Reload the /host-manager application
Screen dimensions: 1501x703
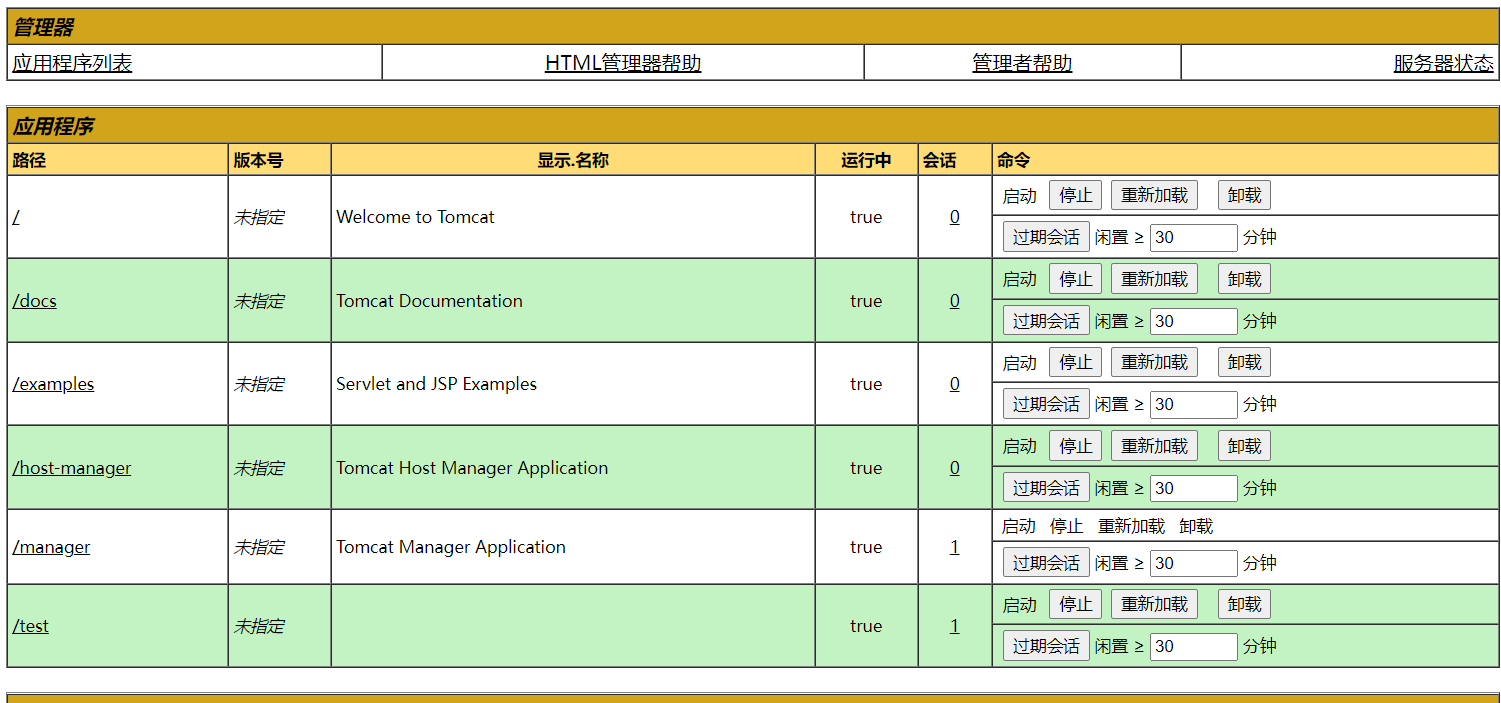click(1154, 446)
